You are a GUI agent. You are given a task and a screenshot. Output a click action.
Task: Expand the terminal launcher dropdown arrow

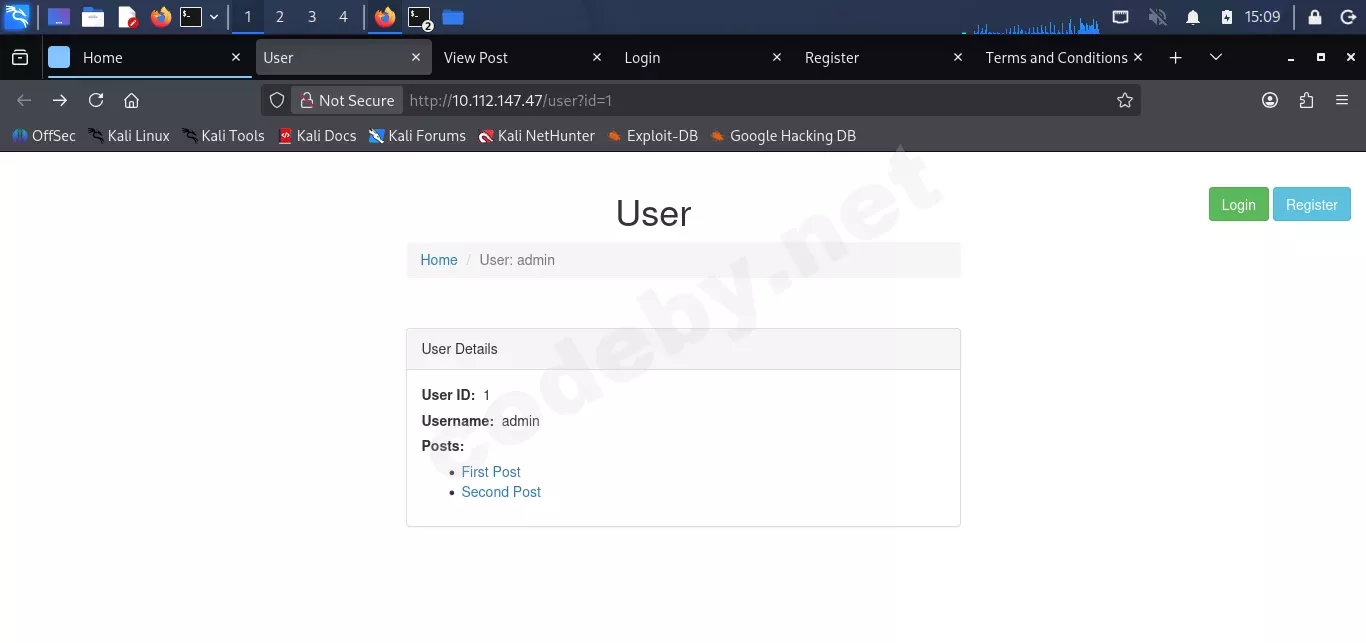point(214,17)
